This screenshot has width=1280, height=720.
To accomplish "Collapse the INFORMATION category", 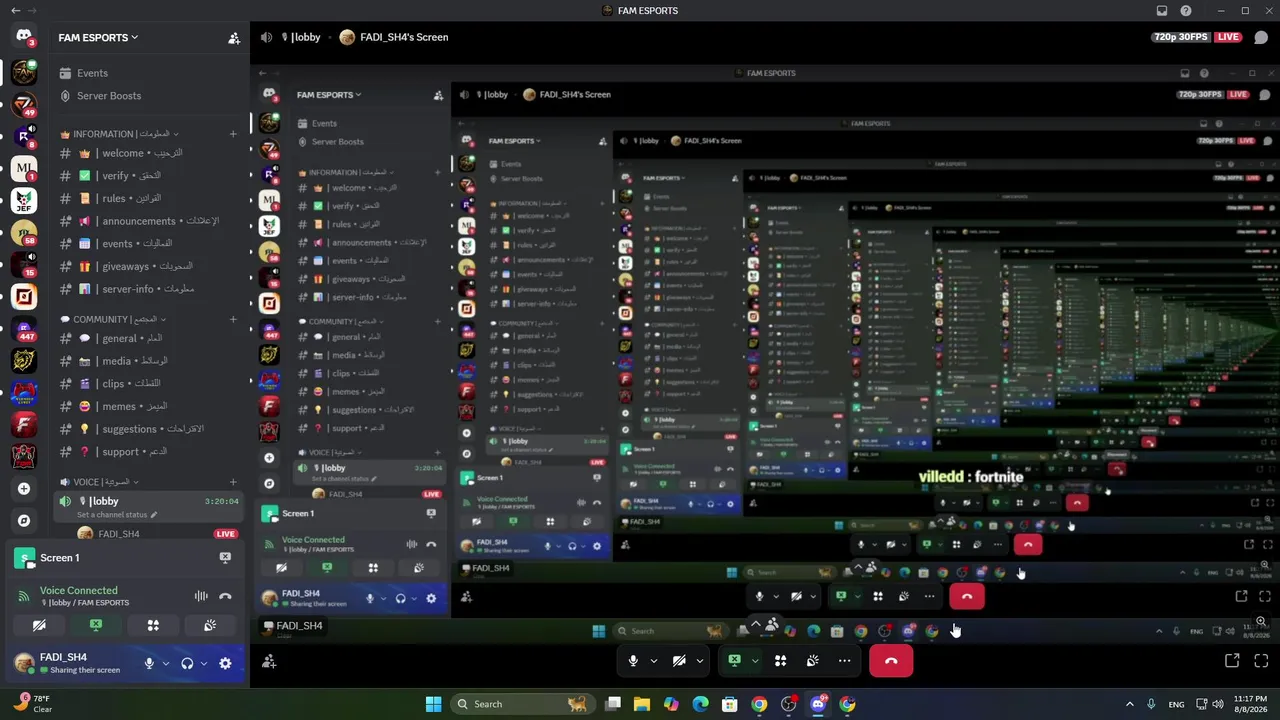I will click(x=119, y=134).
